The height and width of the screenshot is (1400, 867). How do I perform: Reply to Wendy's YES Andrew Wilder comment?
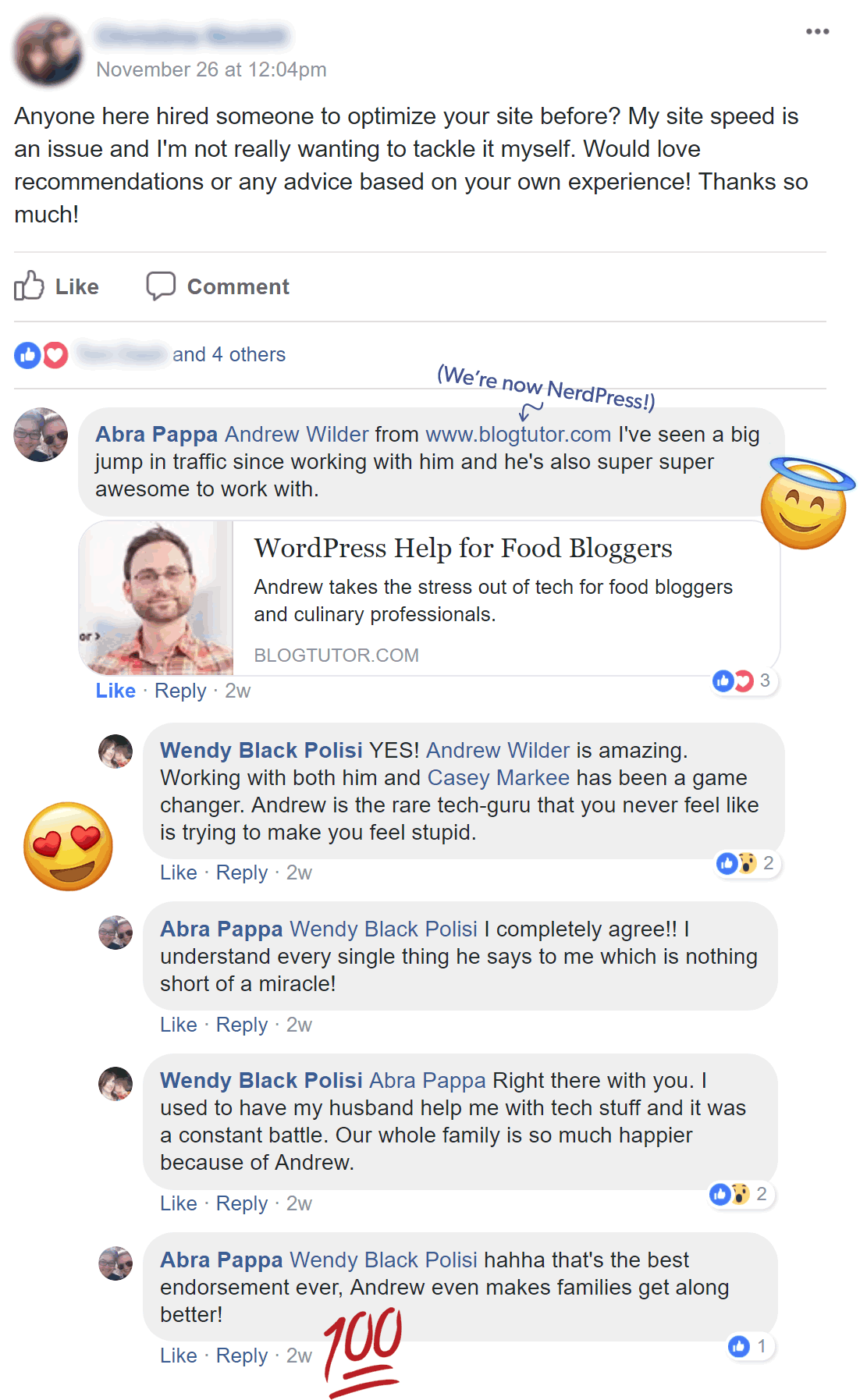point(242,872)
